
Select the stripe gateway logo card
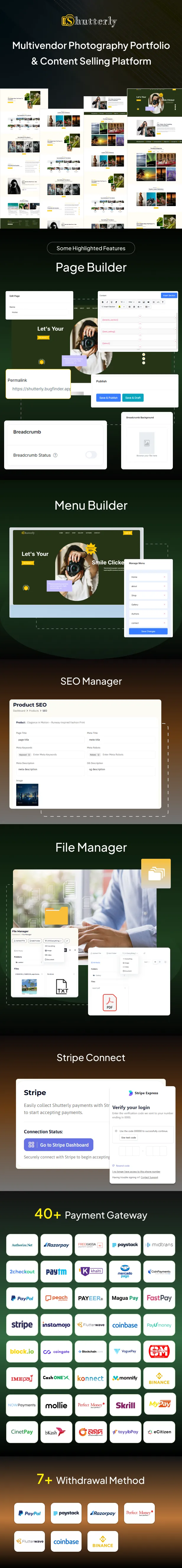[x=22, y=1325]
